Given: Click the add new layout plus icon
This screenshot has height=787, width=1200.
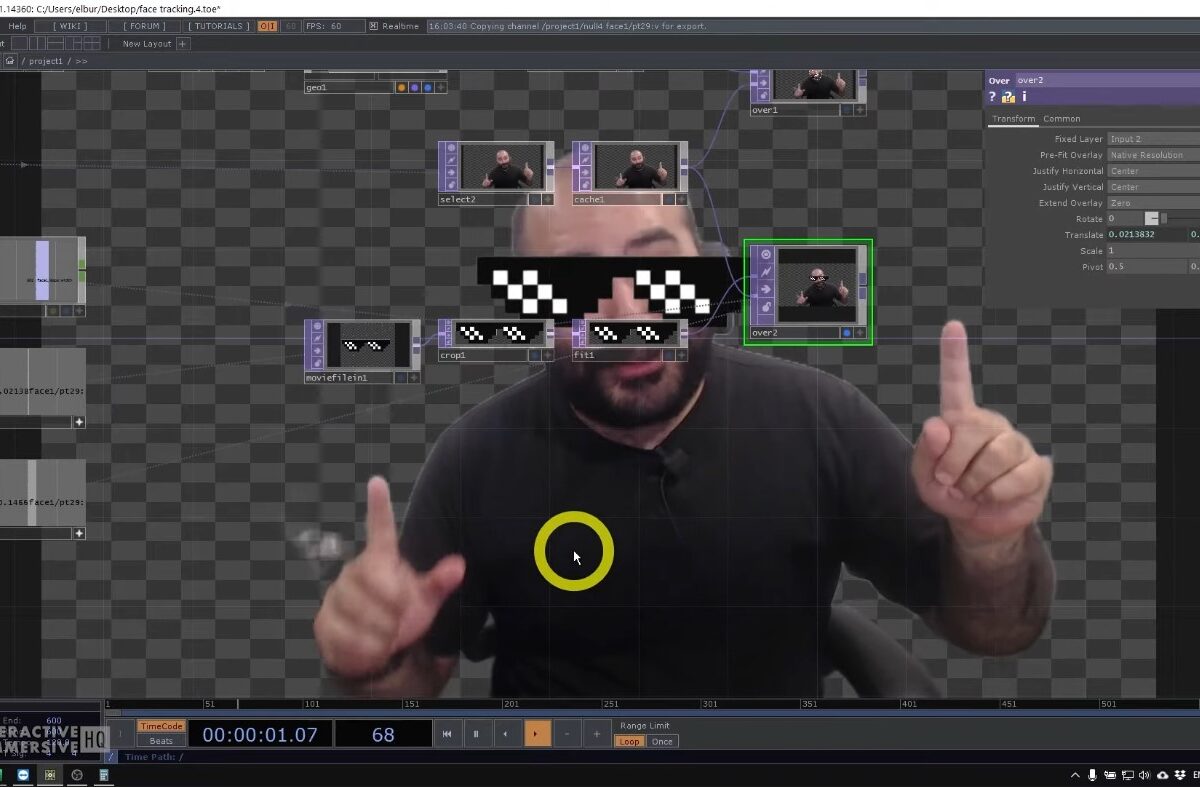Looking at the screenshot, I should click(x=182, y=44).
